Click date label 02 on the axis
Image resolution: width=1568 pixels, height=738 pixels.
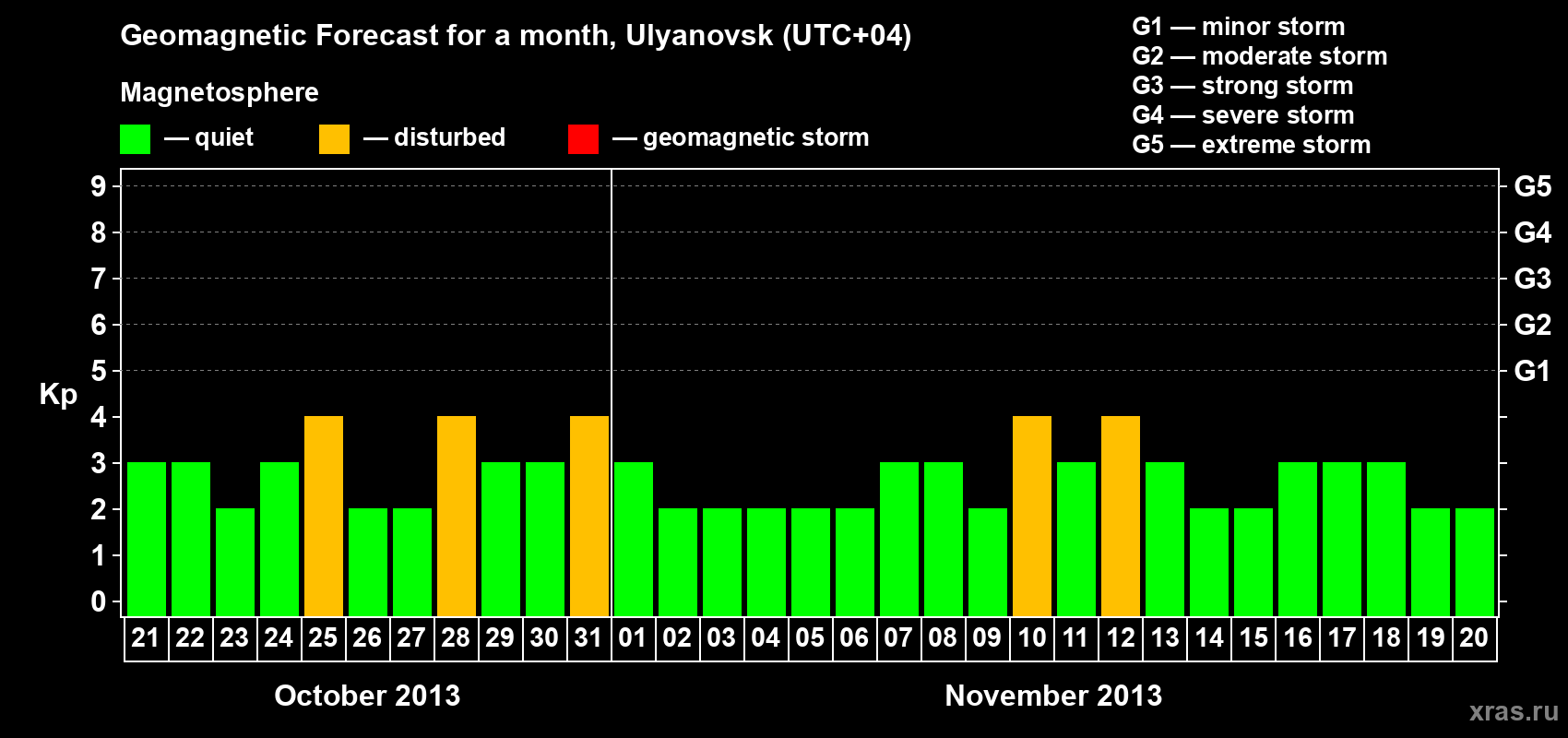click(x=677, y=637)
